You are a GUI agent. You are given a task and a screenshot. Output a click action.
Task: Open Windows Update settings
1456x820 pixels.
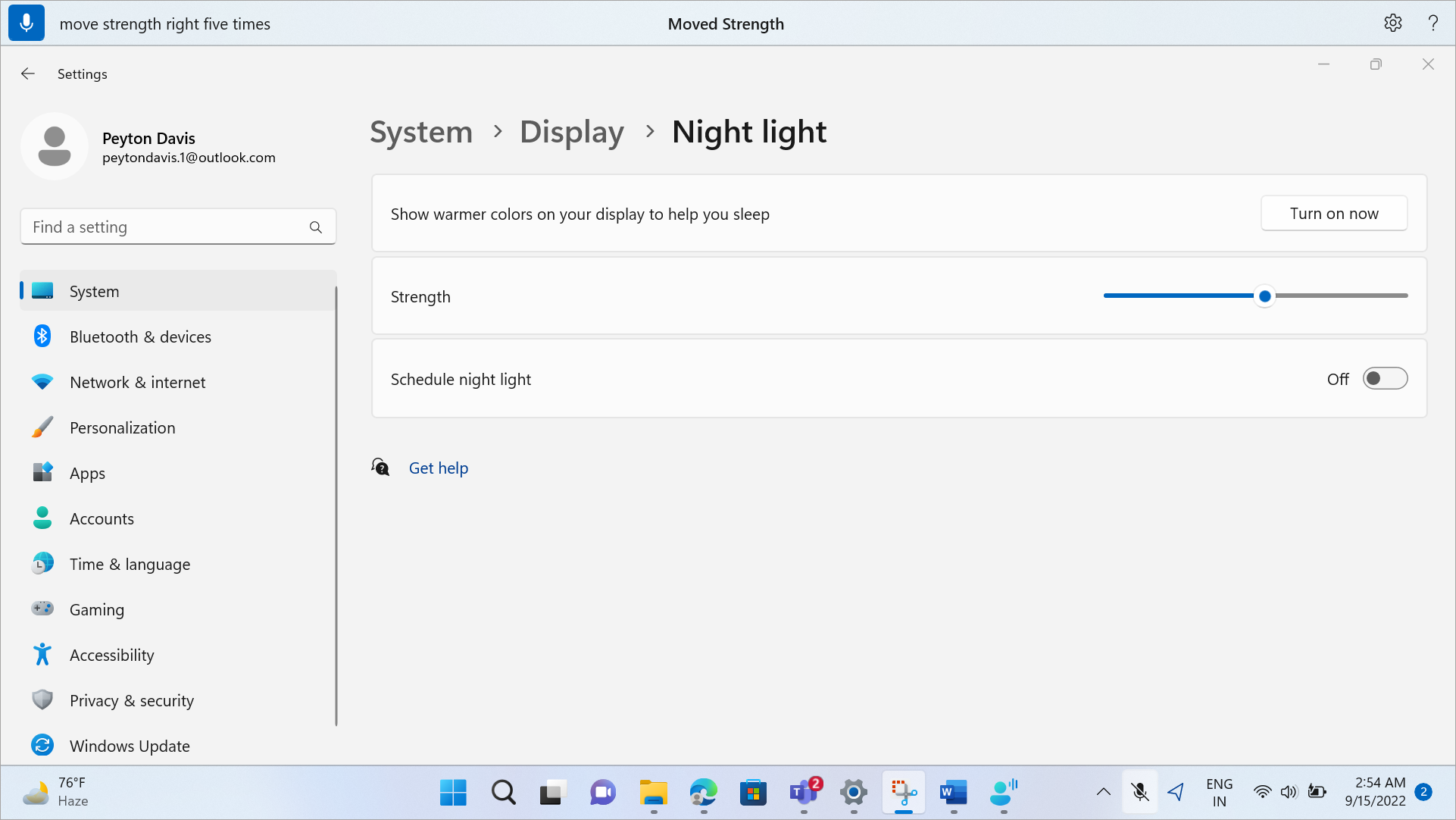click(129, 745)
